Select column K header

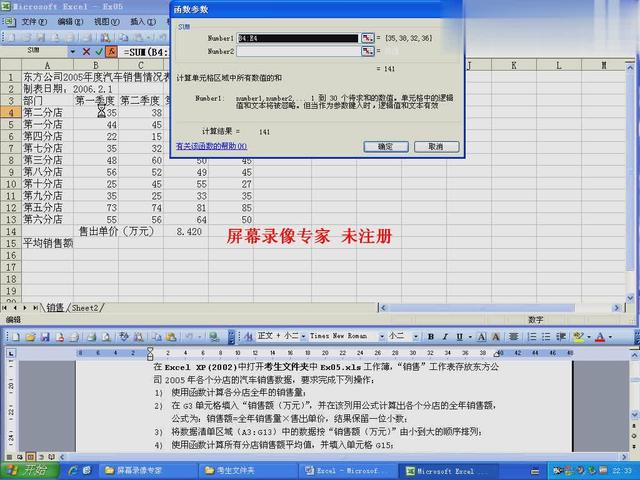point(514,65)
